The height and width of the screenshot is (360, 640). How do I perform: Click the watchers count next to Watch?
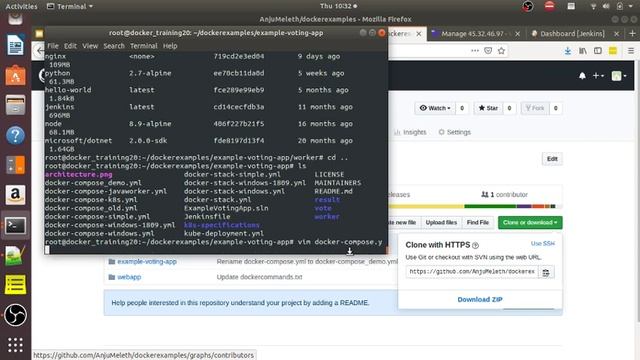[462, 108]
